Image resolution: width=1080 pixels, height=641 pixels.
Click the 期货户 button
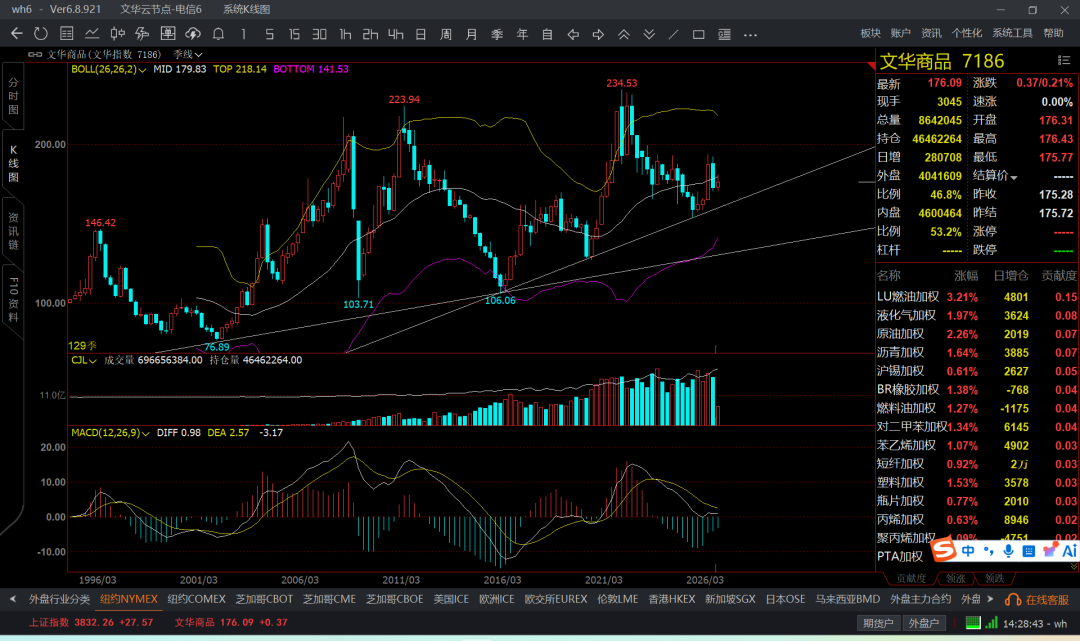[x=878, y=623]
